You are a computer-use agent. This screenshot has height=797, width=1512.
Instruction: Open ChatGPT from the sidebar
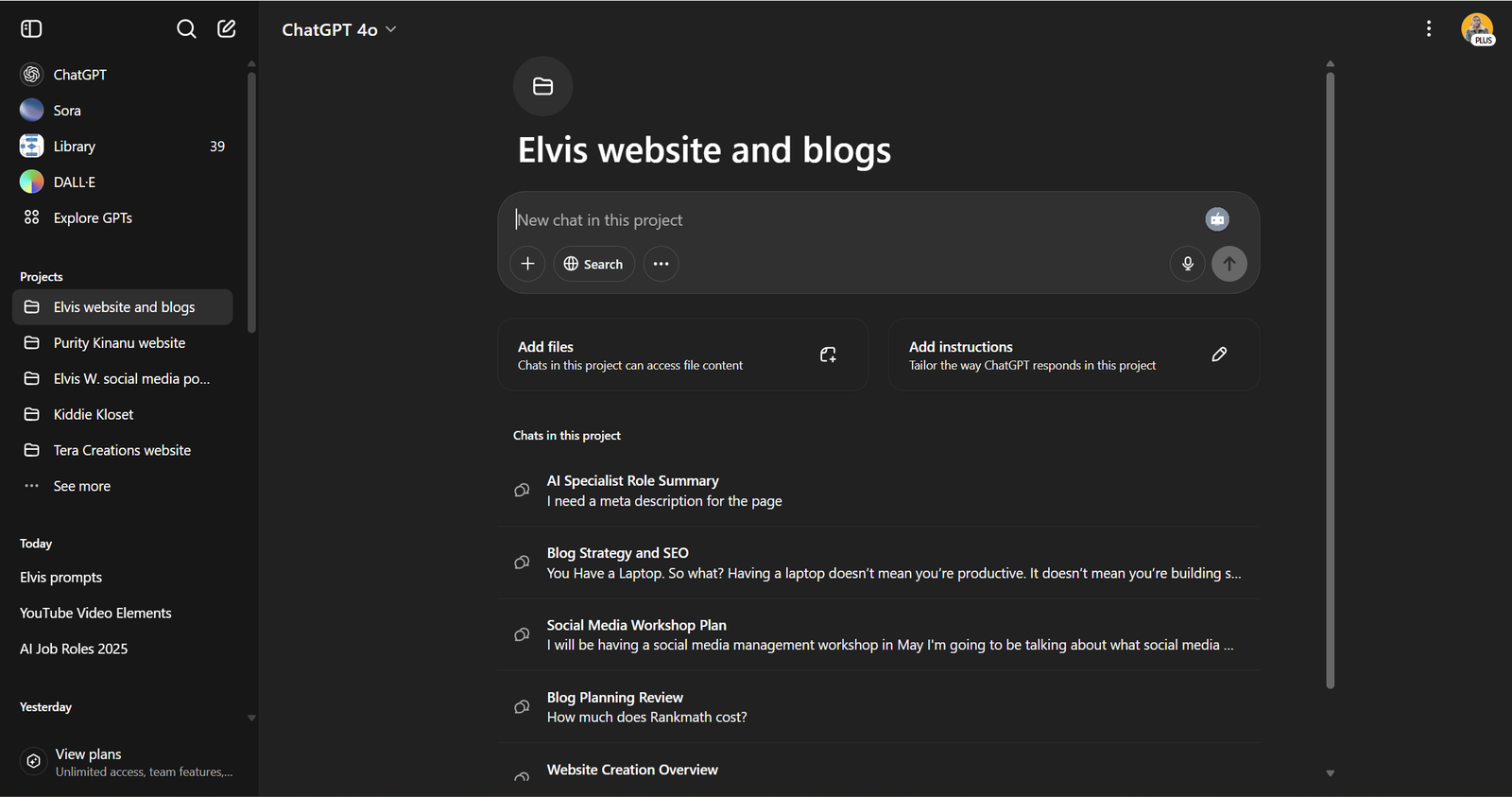pos(123,74)
